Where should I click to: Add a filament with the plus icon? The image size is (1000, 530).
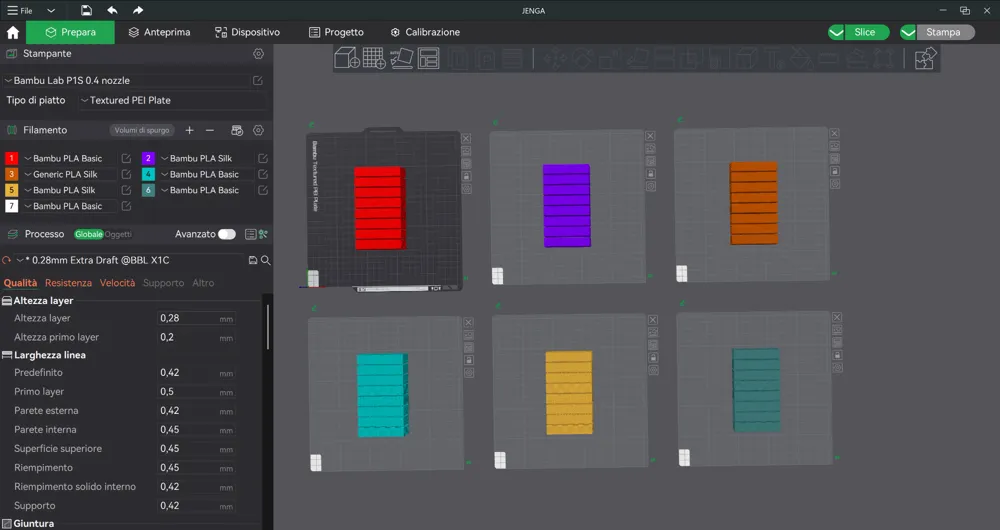pyautogui.click(x=189, y=130)
